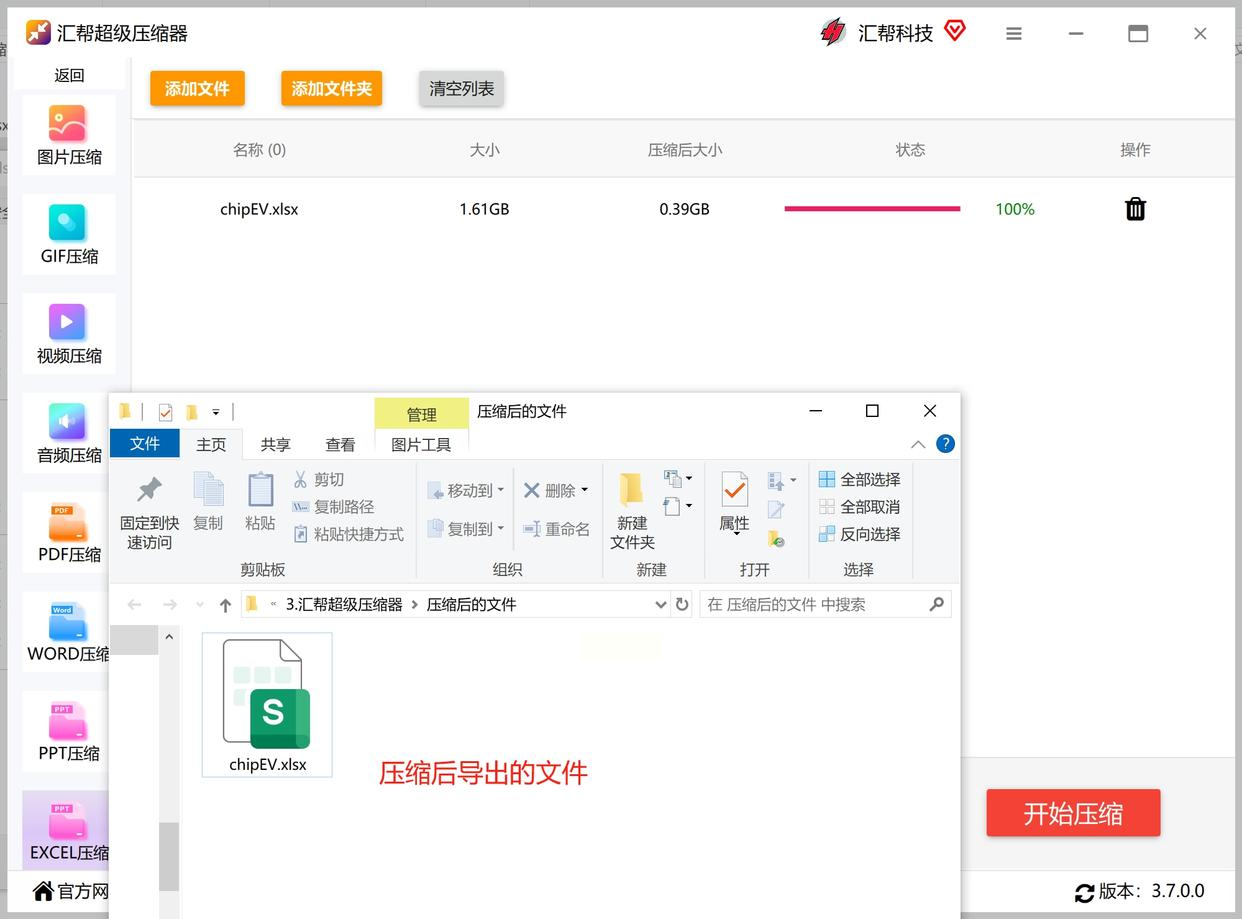Click 全部取消 deselect all option
The height and width of the screenshot is (919, 1242).
pos(860,507)
